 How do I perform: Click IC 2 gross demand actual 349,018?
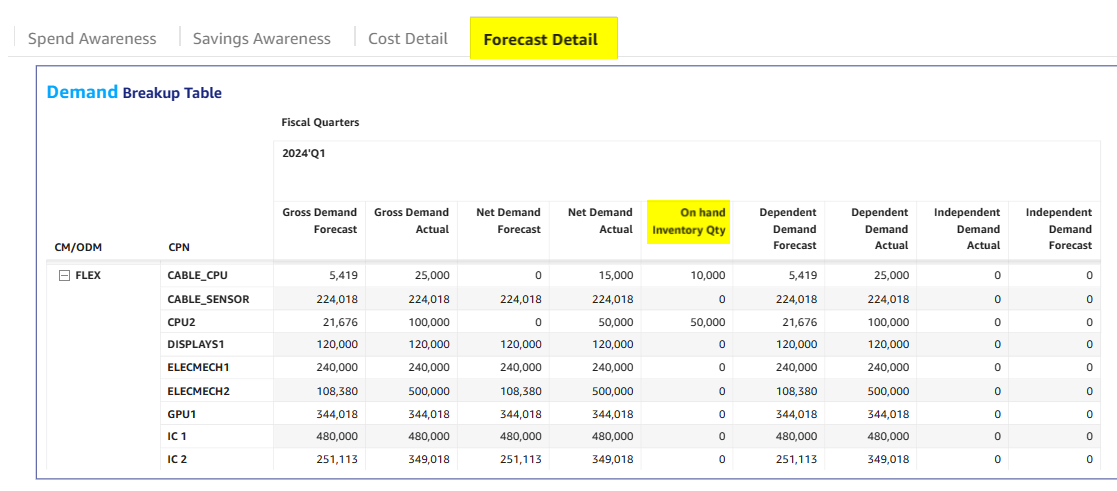(x=428, y=460)
